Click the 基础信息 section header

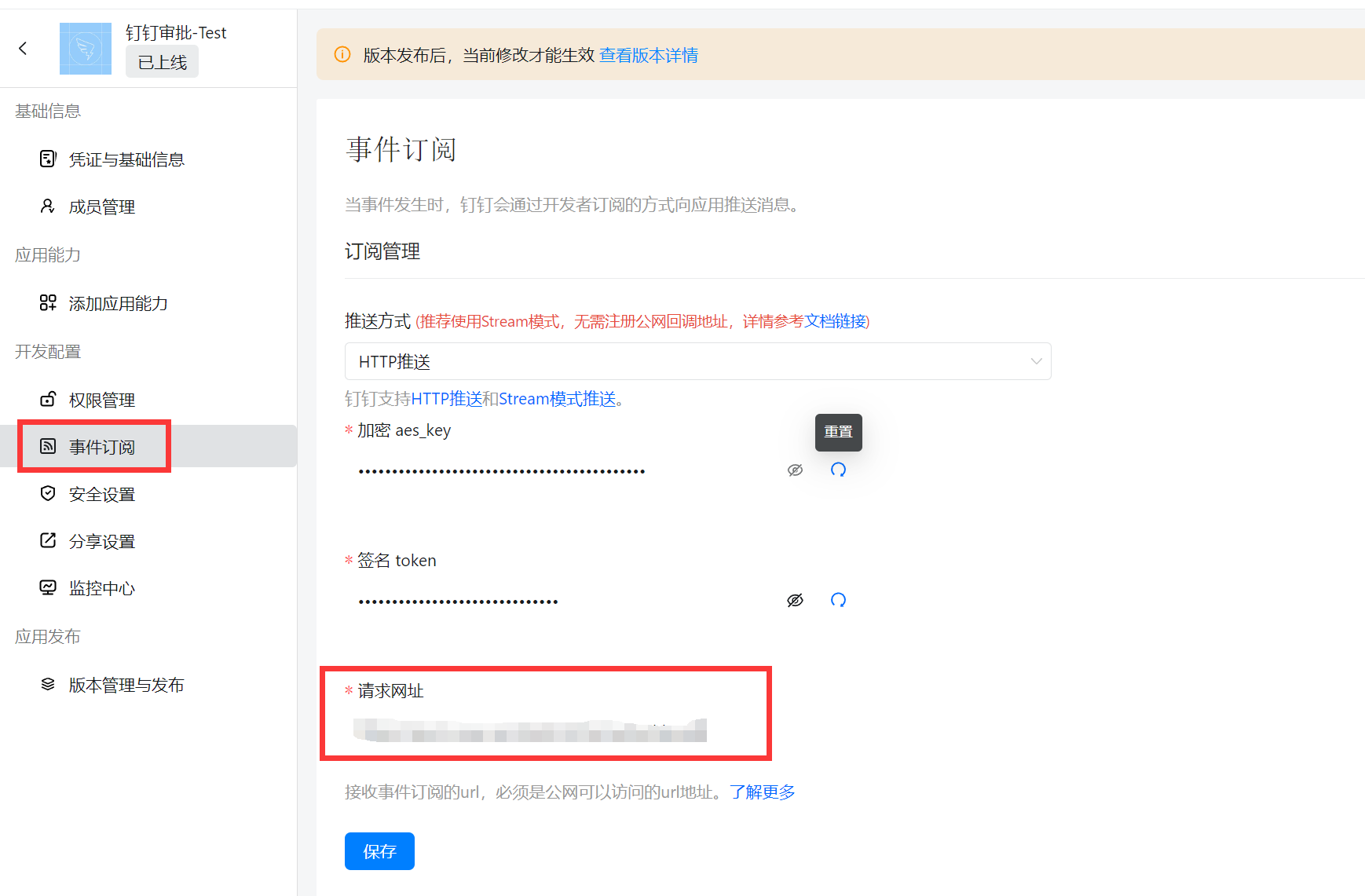48,111
